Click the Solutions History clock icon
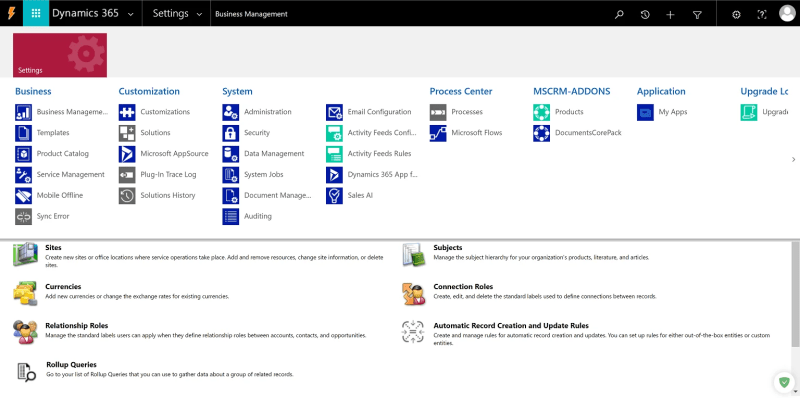Image resolution: width=800 pixels, height=398 pixels. pos(127,196)
